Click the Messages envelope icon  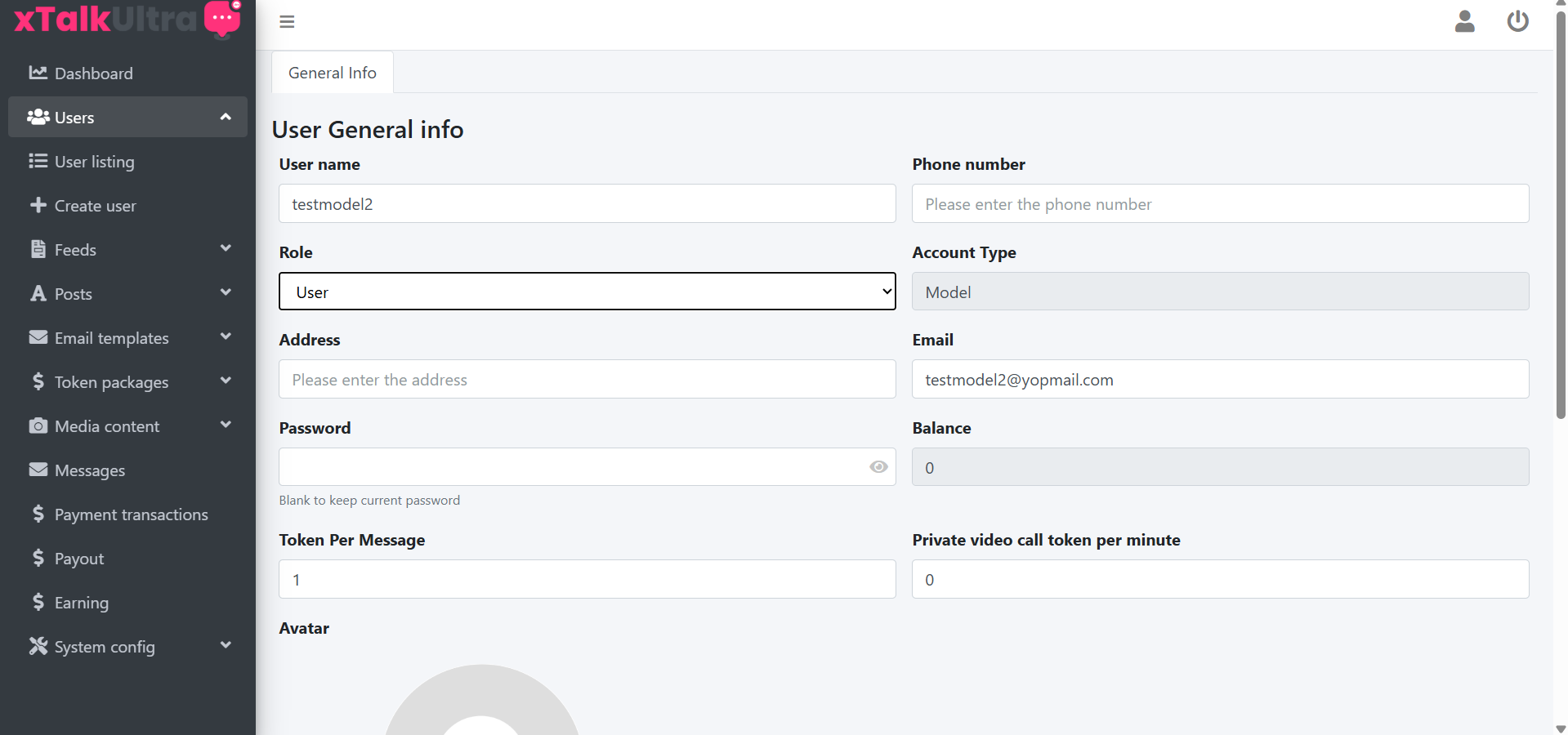point(38,470)
